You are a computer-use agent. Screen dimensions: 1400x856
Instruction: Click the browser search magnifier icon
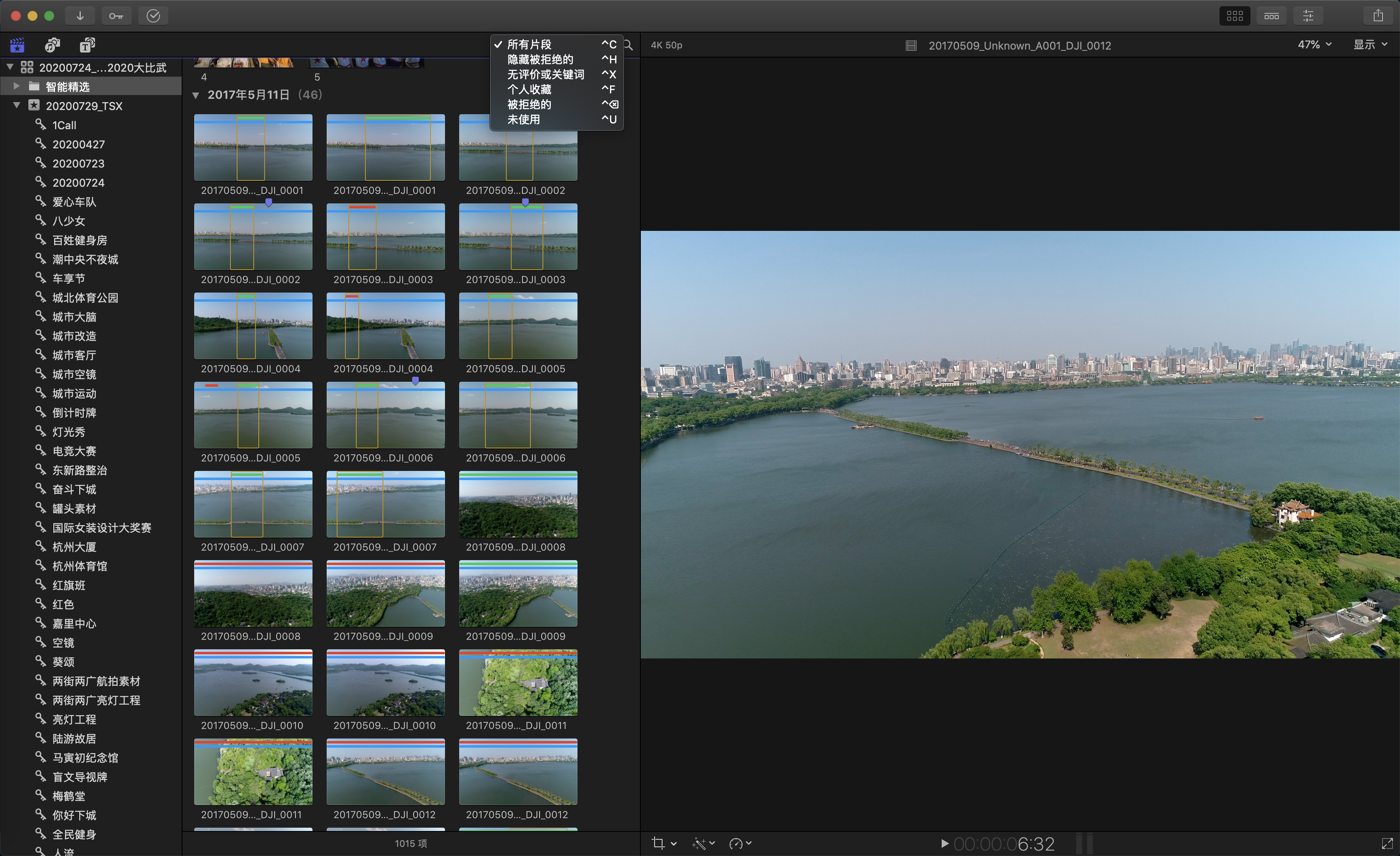(628, 45)
